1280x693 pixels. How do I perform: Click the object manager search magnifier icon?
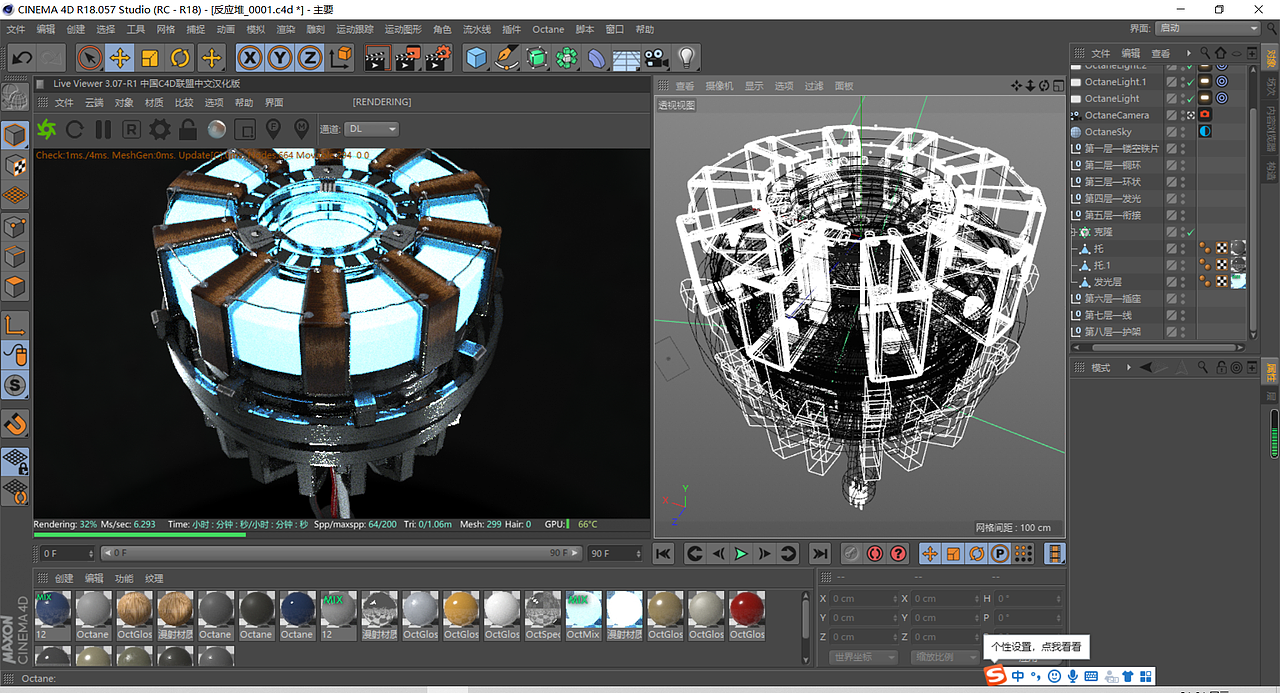click(x=1206, y=53)
